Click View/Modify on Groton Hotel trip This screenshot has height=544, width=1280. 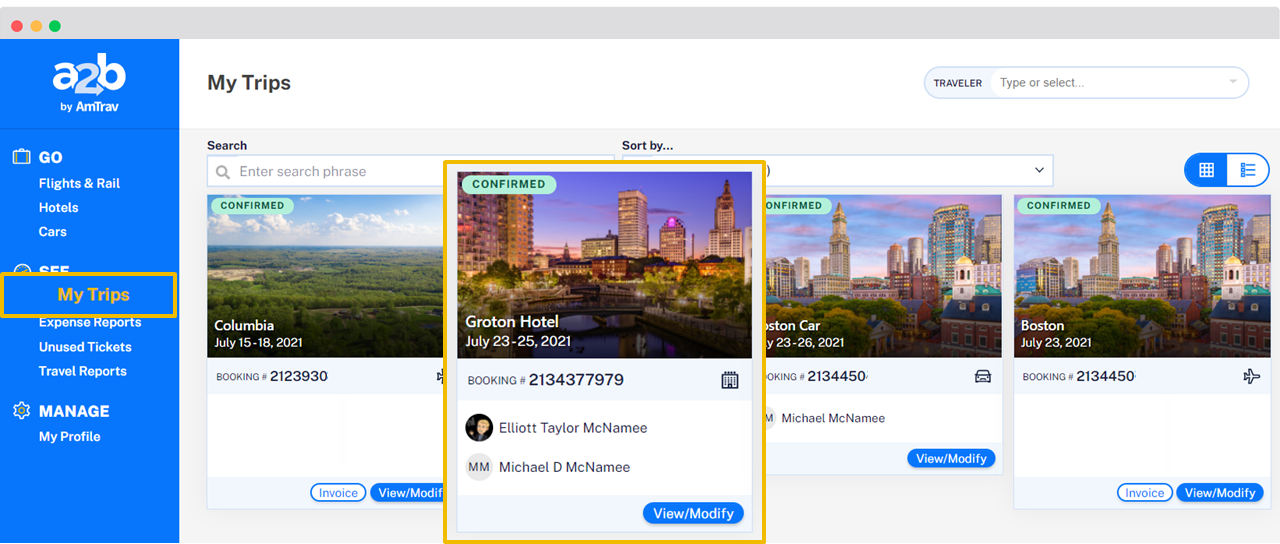coord(692,513)
